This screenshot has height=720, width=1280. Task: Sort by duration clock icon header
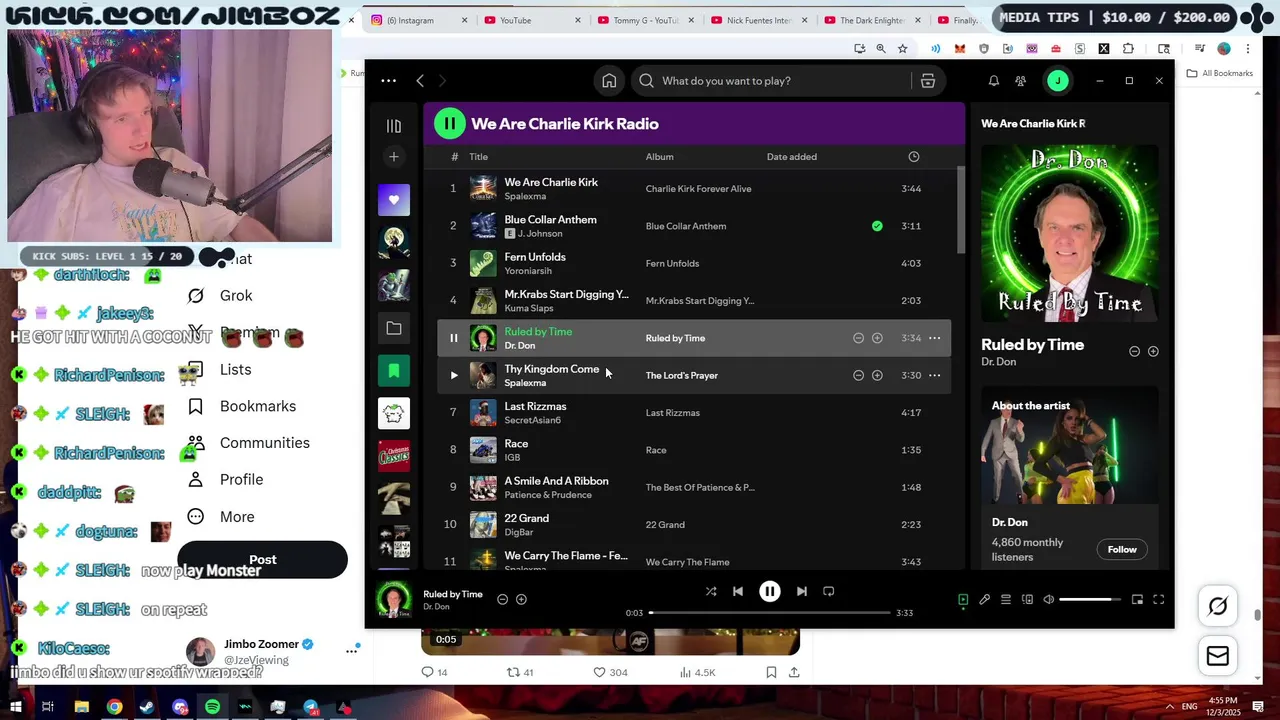click(x=913, y=157)
